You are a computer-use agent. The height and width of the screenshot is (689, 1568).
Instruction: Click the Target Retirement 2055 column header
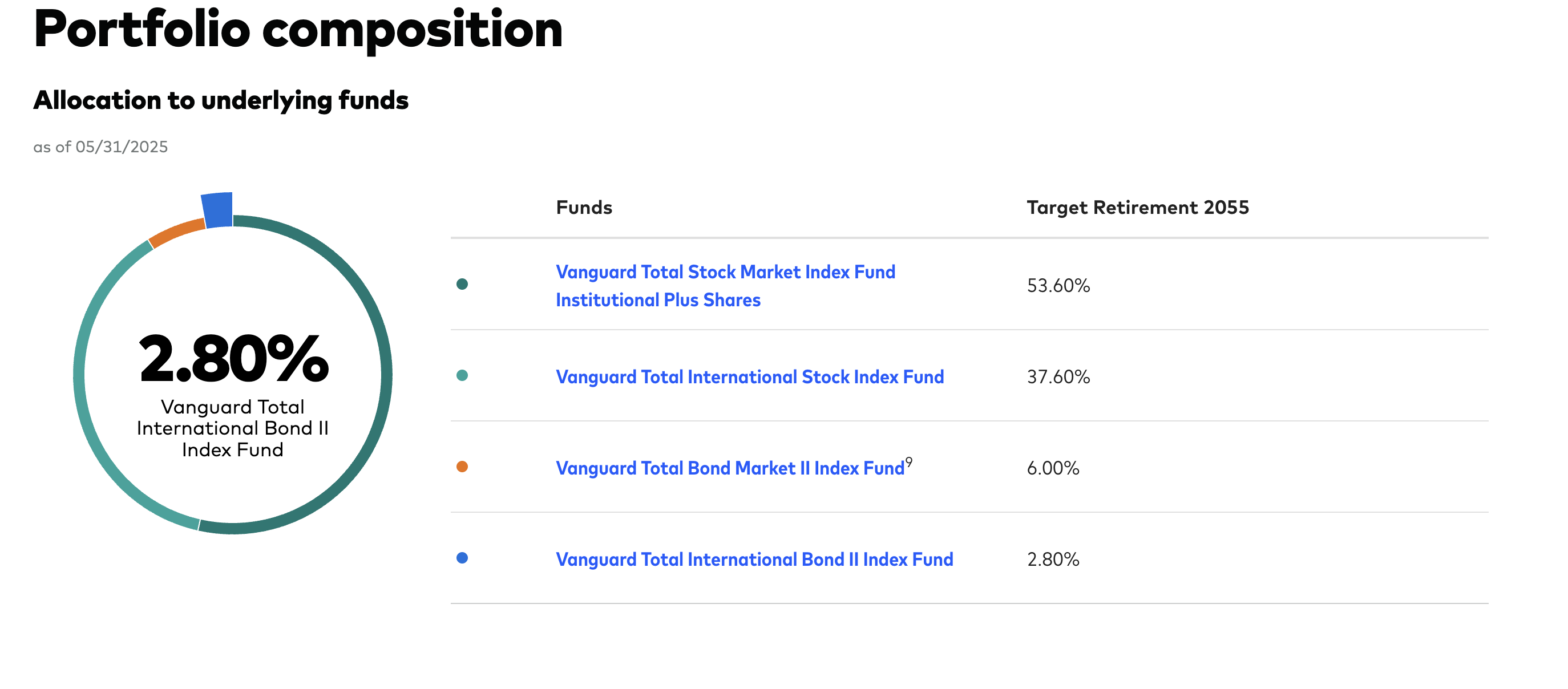[1137, 208]
